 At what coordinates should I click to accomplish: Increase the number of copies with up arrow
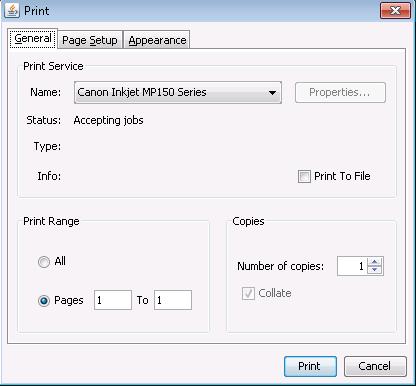pos(375,262)
